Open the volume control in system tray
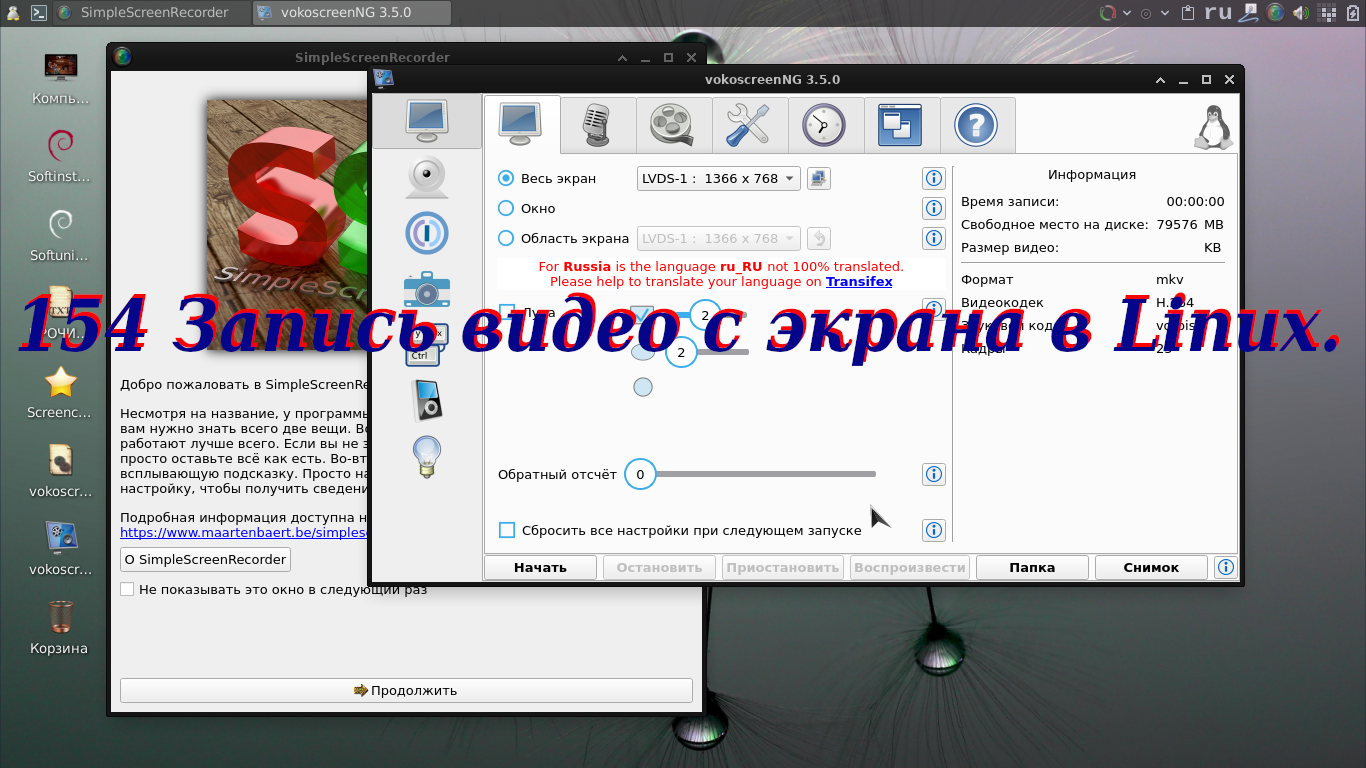Screen dimensions: 1366x768 pyautogui.click(x=1300, y=13)
